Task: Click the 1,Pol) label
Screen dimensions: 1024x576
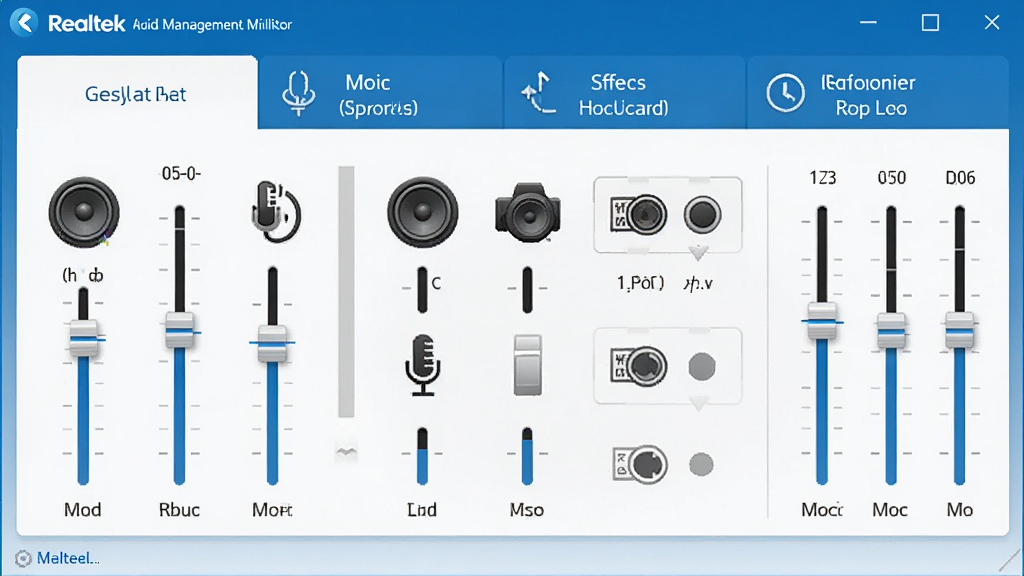Action: [640, 283]
